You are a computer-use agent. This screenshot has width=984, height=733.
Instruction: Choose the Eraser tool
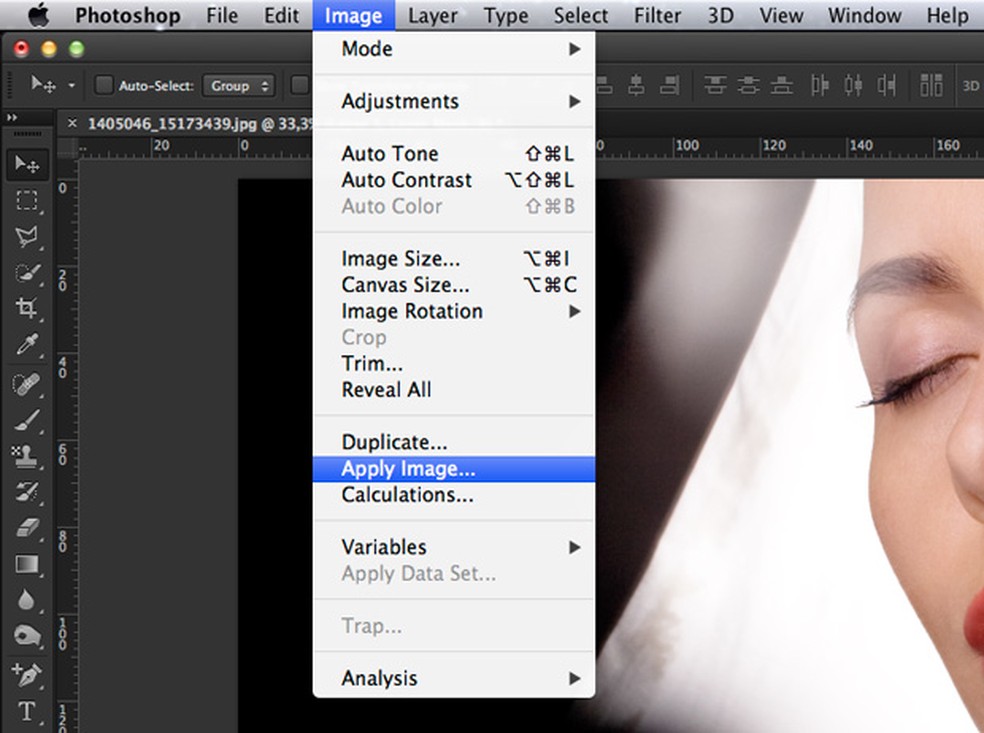26,528
